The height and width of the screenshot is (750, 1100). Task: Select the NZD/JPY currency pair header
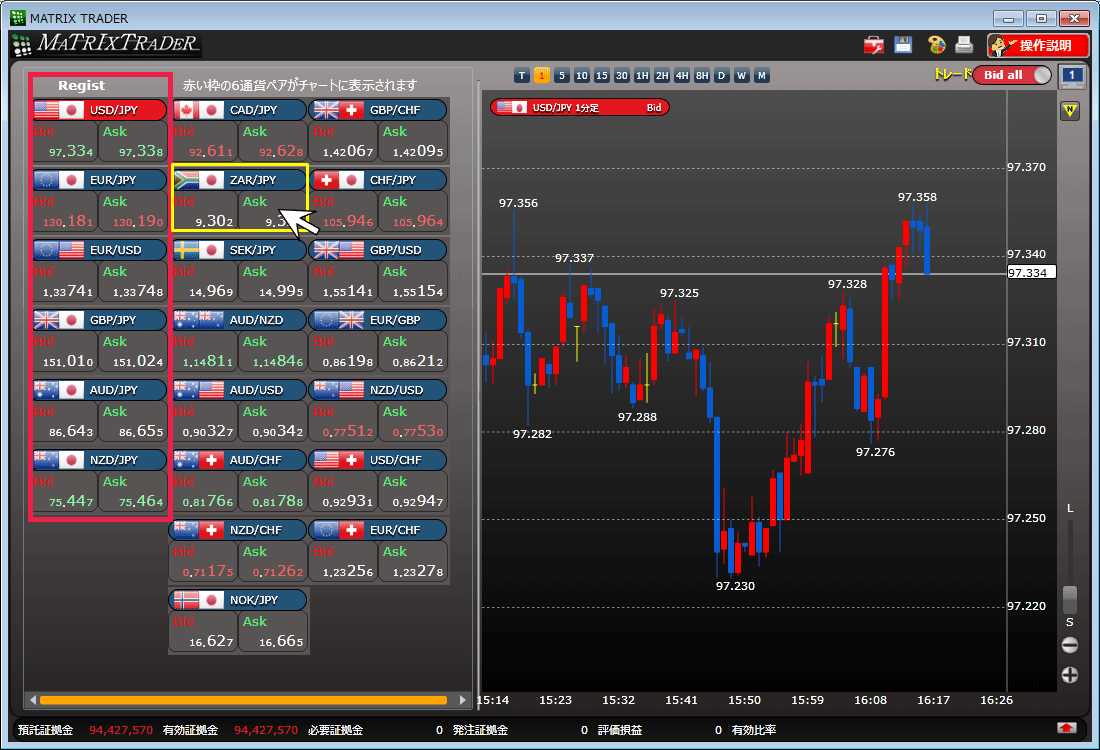[x=100, y=460]
